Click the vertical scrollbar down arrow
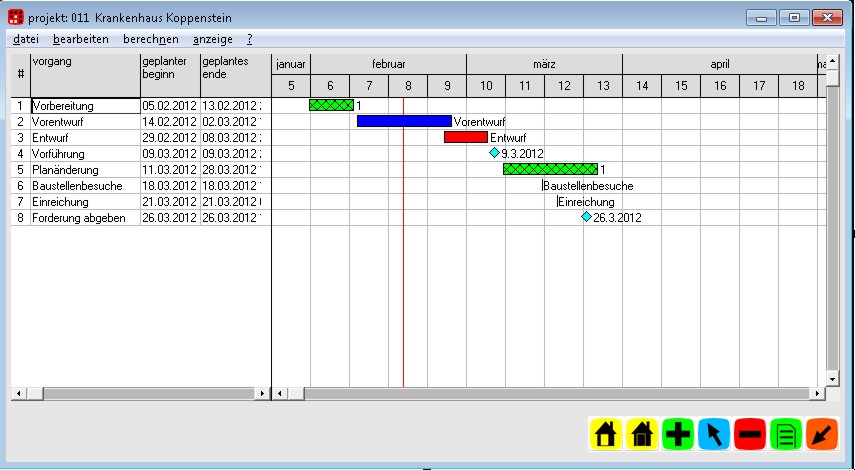Image resolution: width=855 pixels, height=470 pixels. point(832,379)
